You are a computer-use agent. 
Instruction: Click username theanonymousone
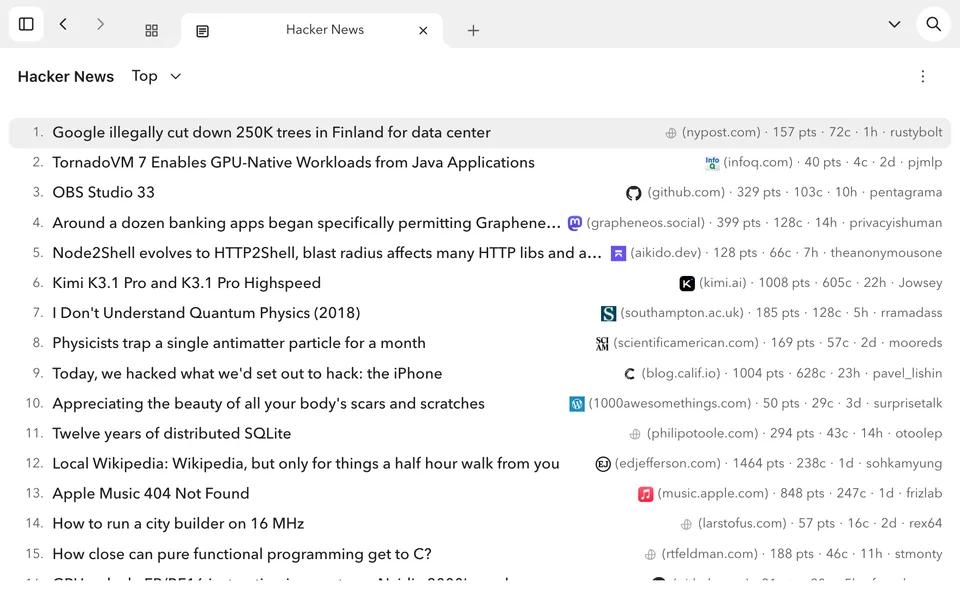point(886,253)
